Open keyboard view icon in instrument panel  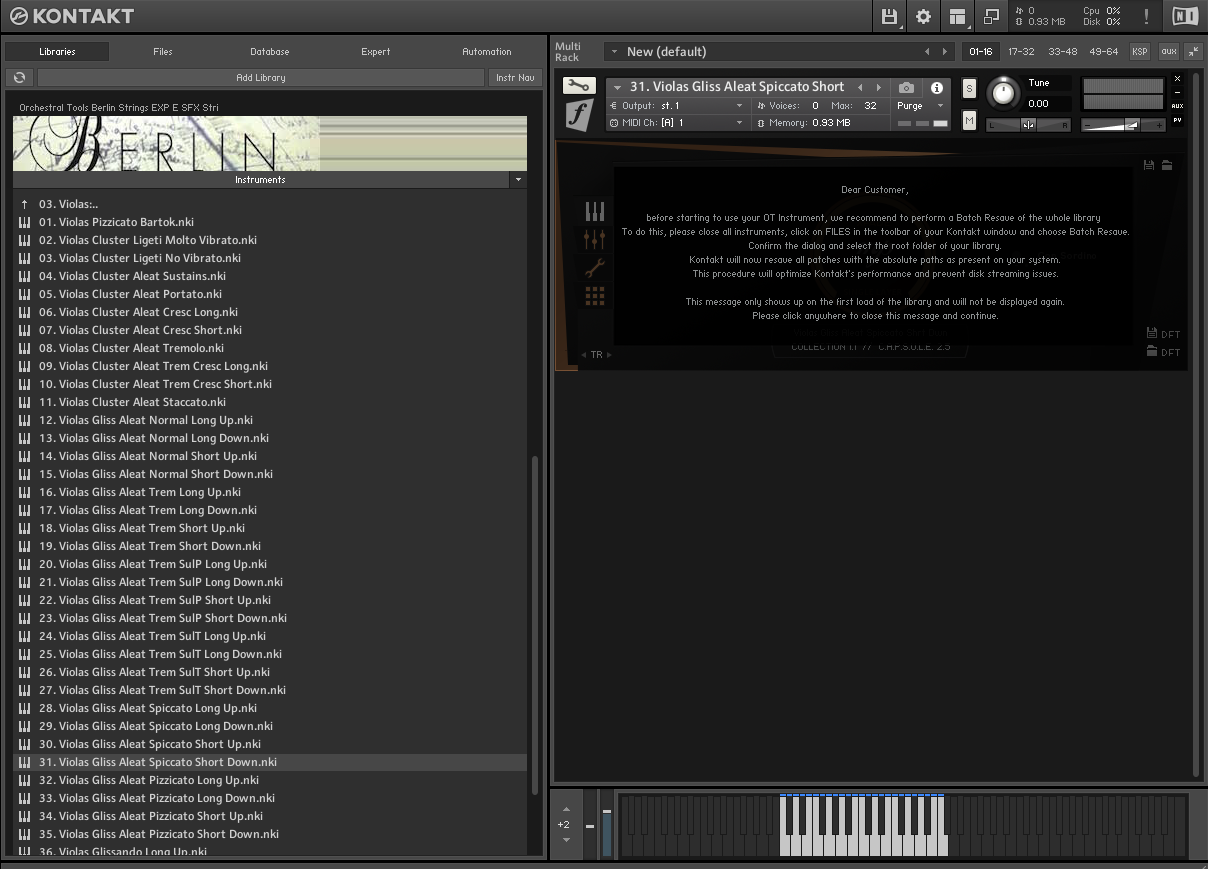pyautogui.click(x=595, y=211)
